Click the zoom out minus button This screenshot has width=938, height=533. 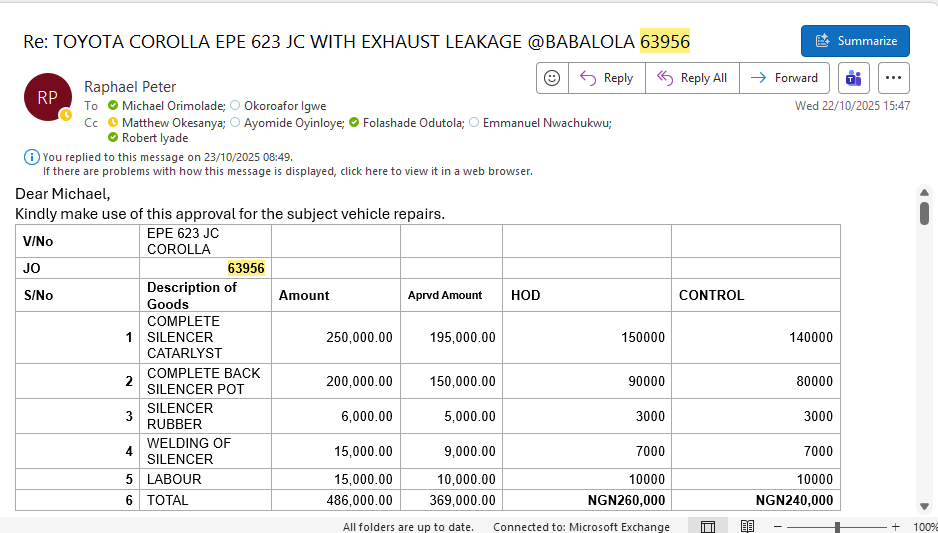(x=777, y=526)
